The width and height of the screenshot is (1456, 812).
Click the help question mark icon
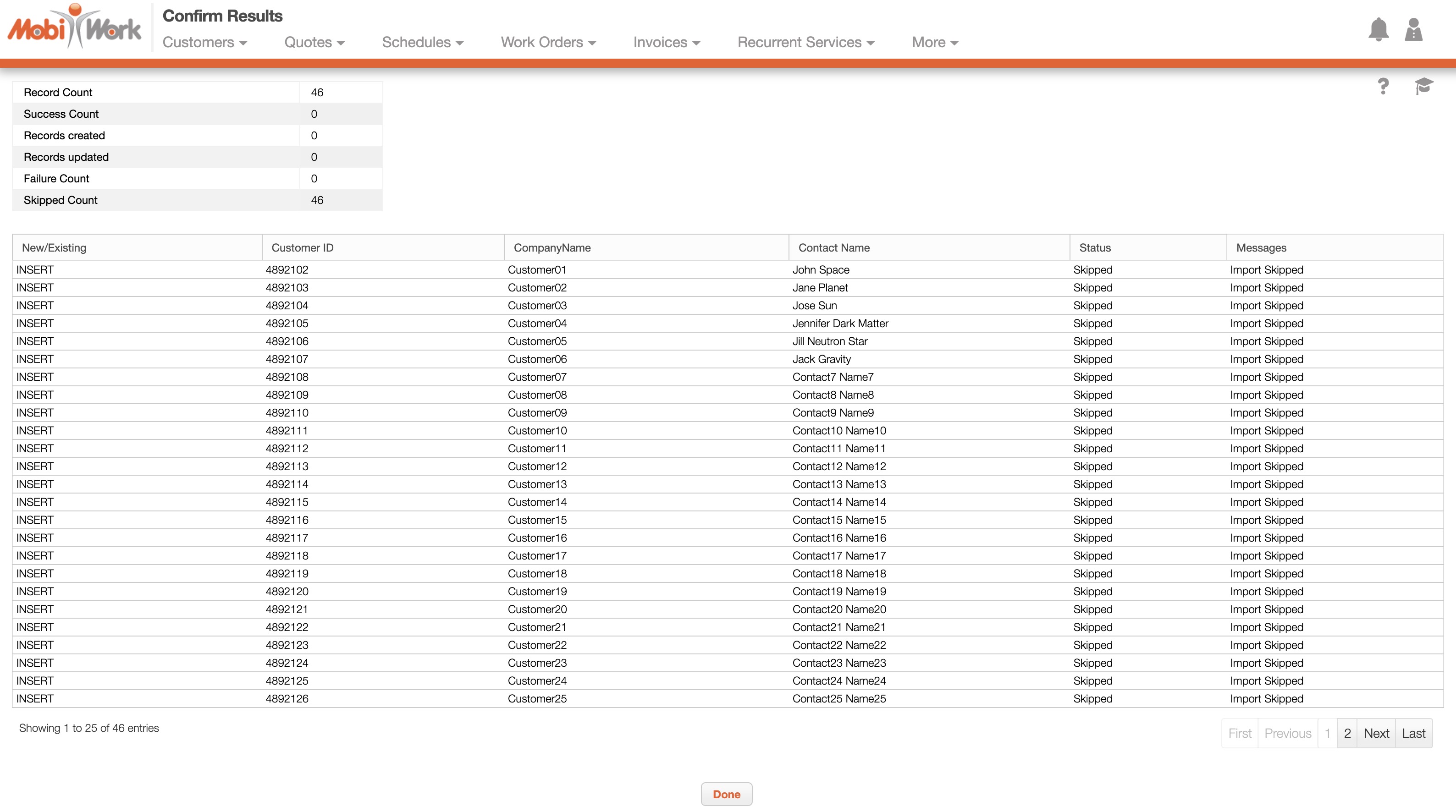1383,87
